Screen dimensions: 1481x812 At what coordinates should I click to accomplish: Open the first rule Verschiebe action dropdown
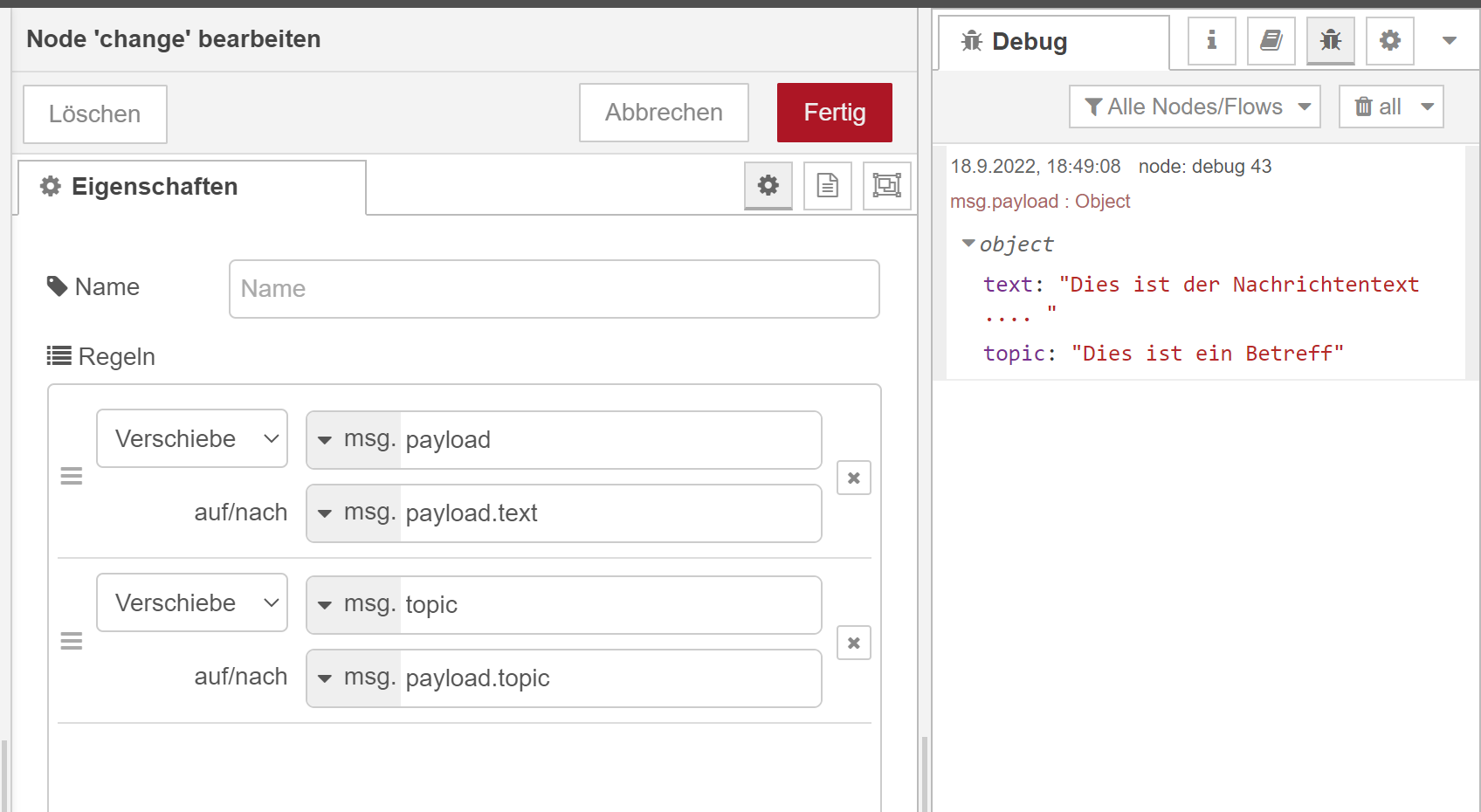[x=192, y=438]
